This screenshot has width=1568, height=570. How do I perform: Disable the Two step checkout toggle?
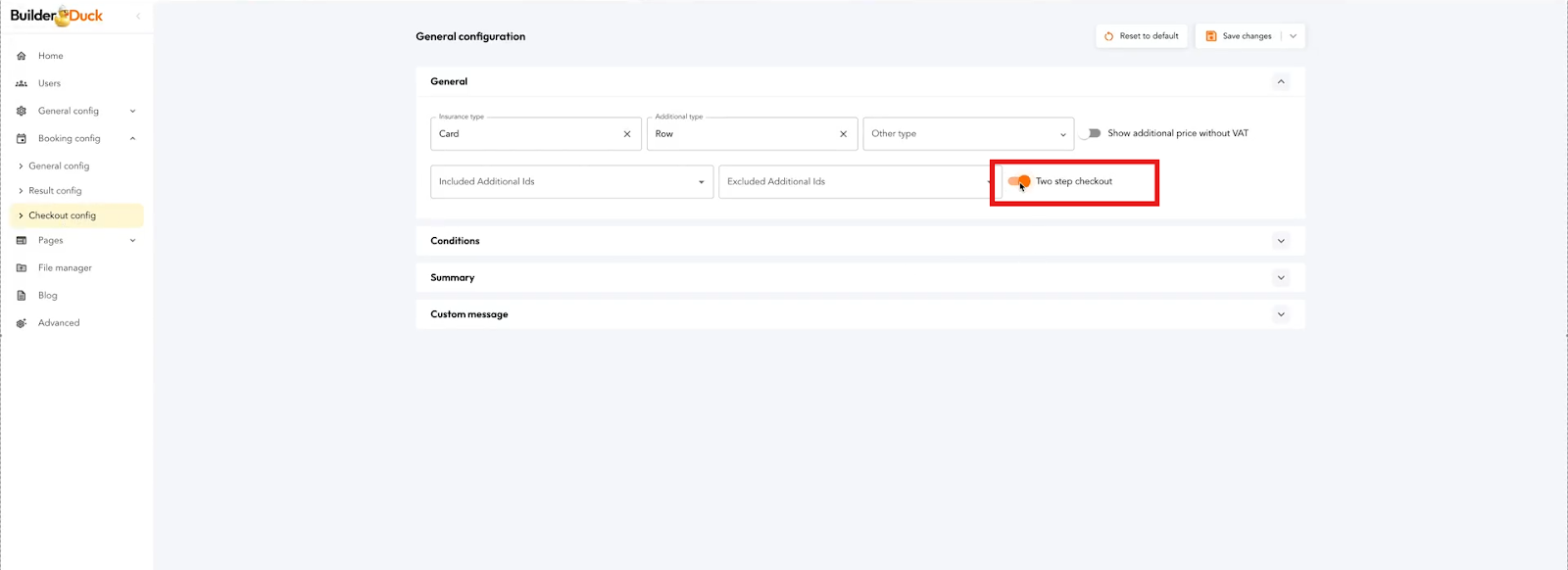click(x=1019, y=181)
